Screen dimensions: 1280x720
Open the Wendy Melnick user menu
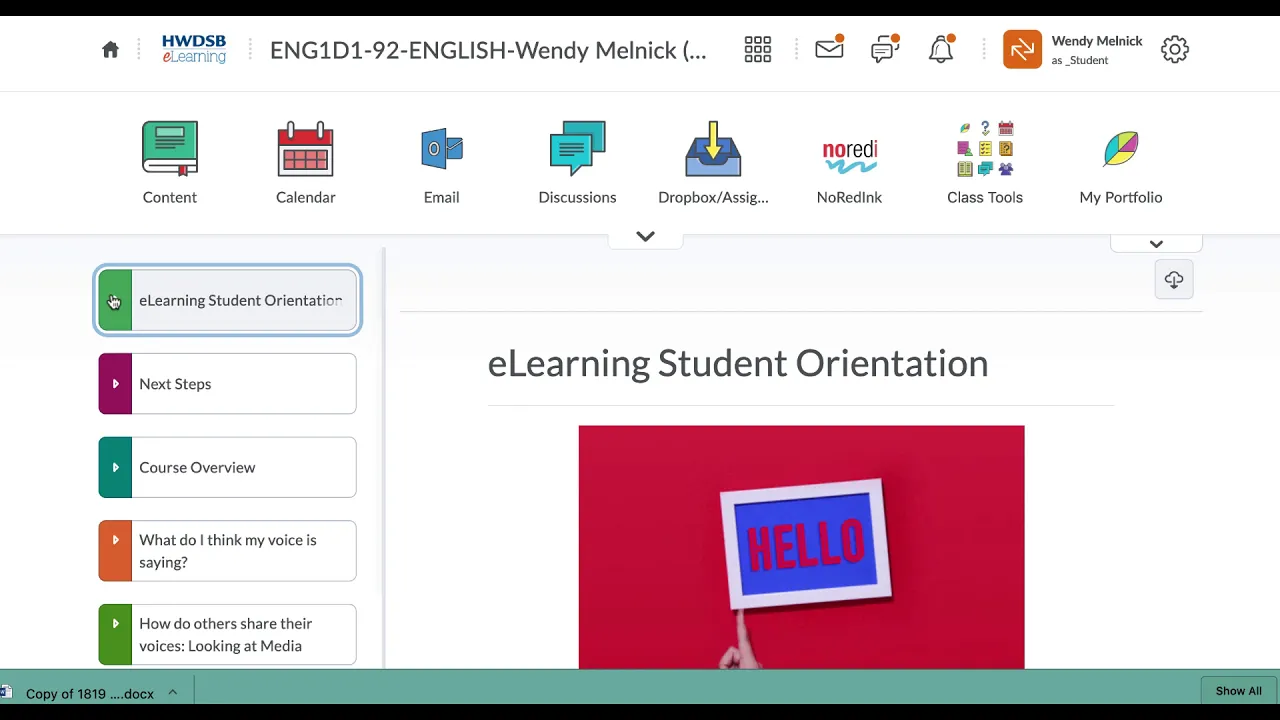click(x=1096, y=49)
